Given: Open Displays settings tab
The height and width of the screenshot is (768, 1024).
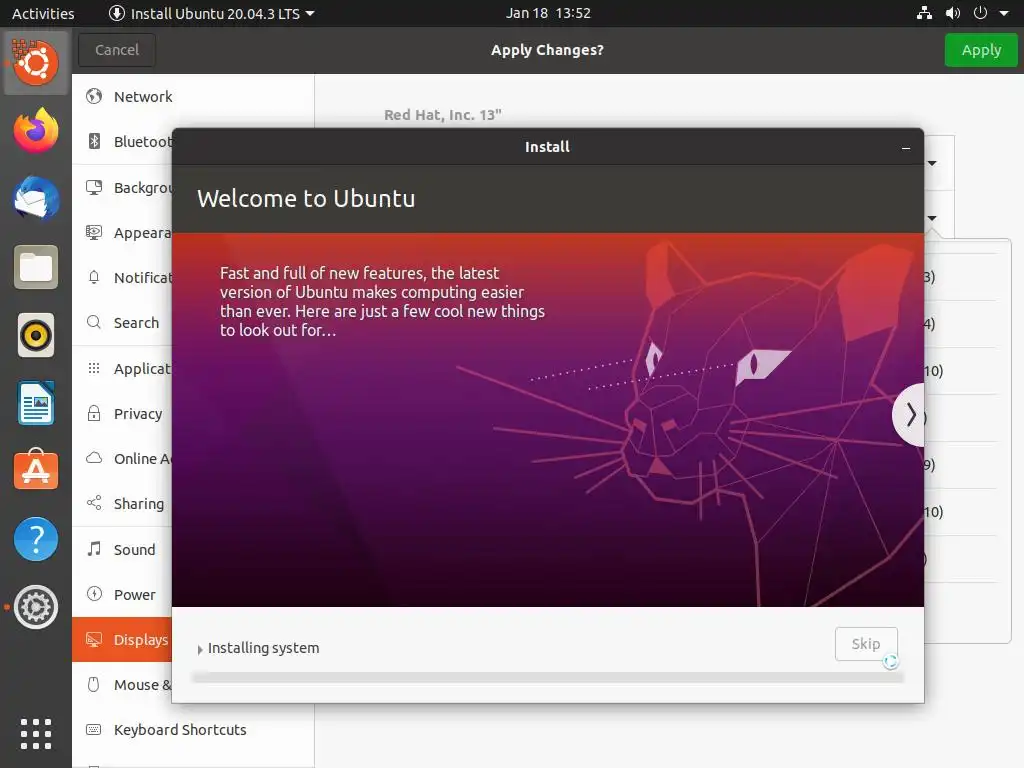Looking at the screenshot, I should (121, 639).
